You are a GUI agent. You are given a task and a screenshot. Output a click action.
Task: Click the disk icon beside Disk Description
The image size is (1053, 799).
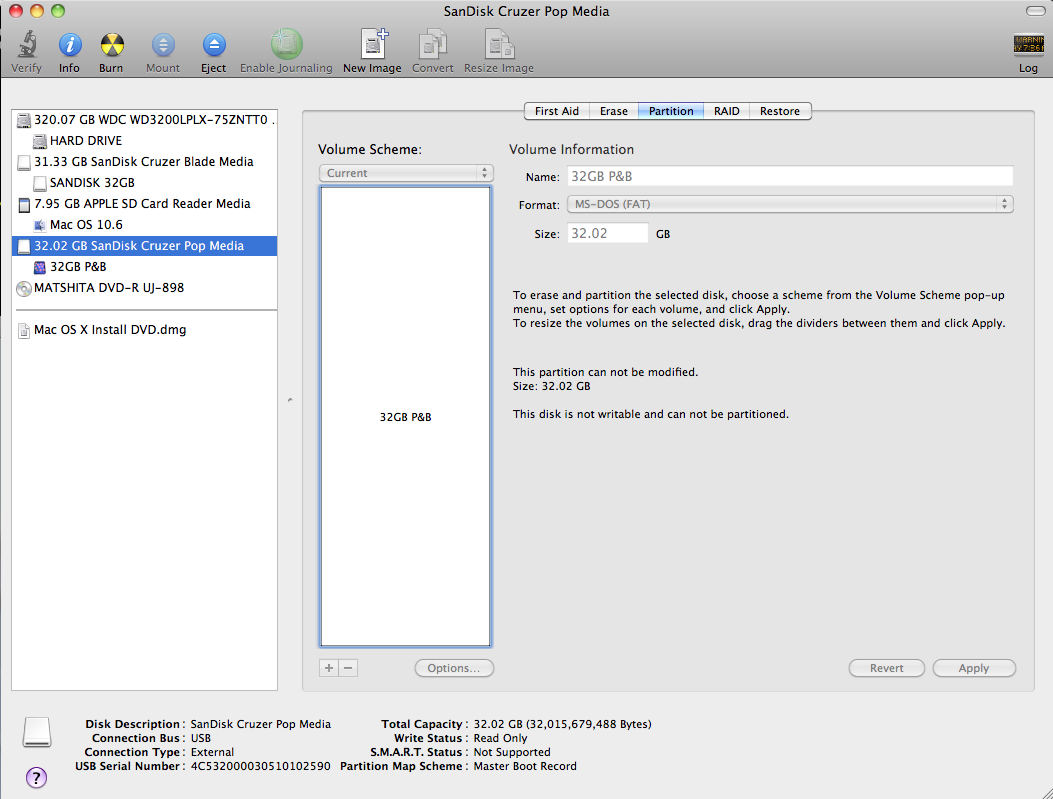tap(37, 732)
